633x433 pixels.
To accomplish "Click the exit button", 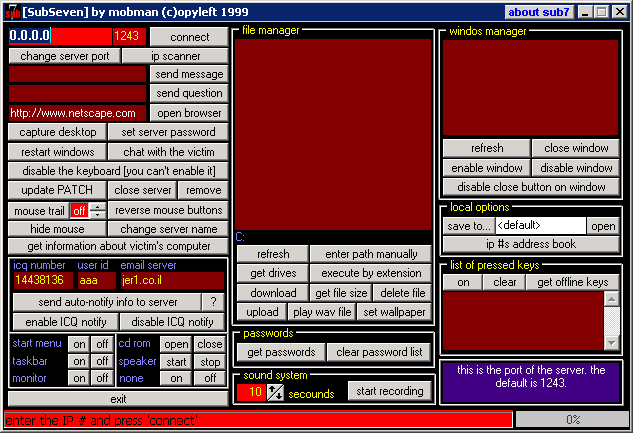I will click(x=118, y=398).
